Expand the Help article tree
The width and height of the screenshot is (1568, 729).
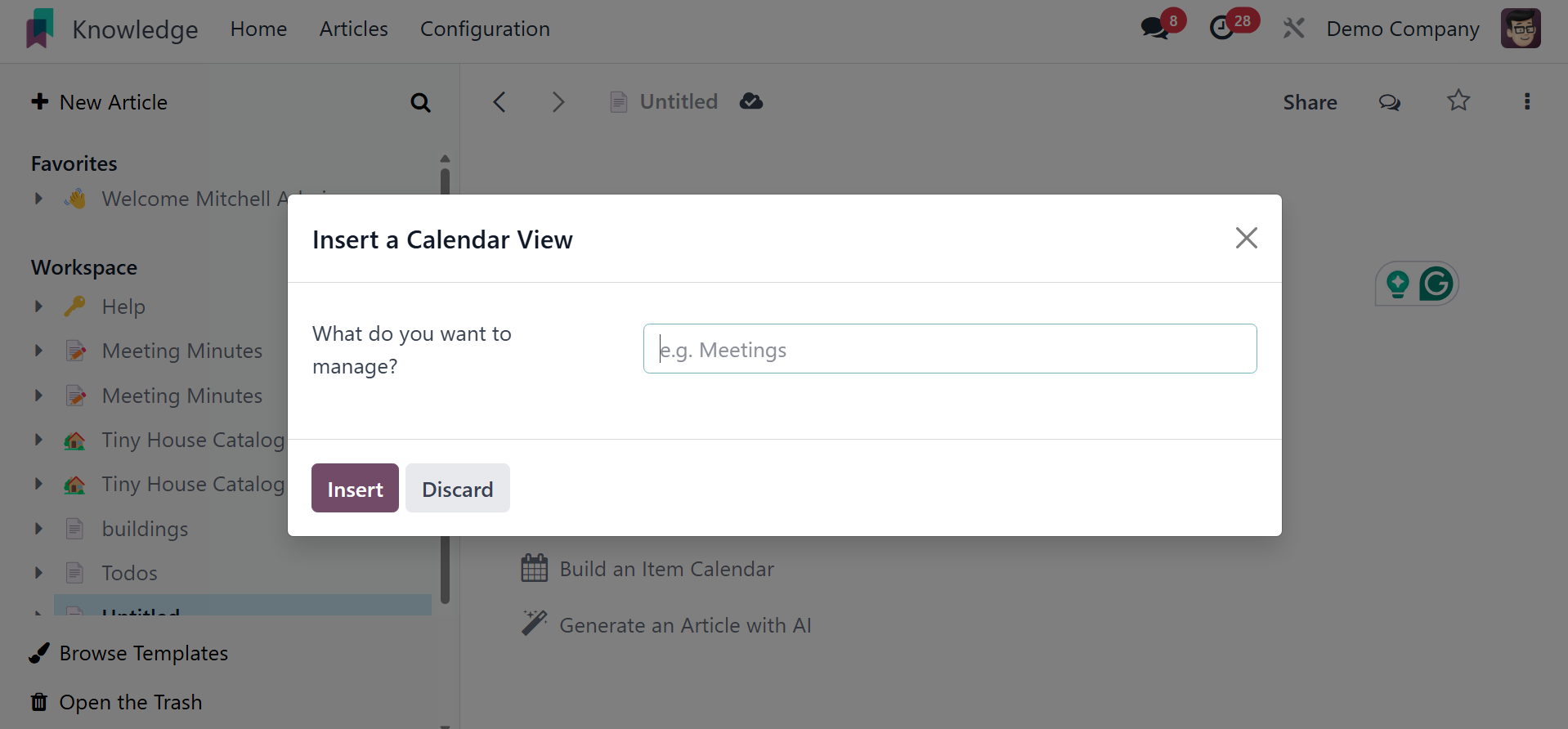tap(38, 306)
